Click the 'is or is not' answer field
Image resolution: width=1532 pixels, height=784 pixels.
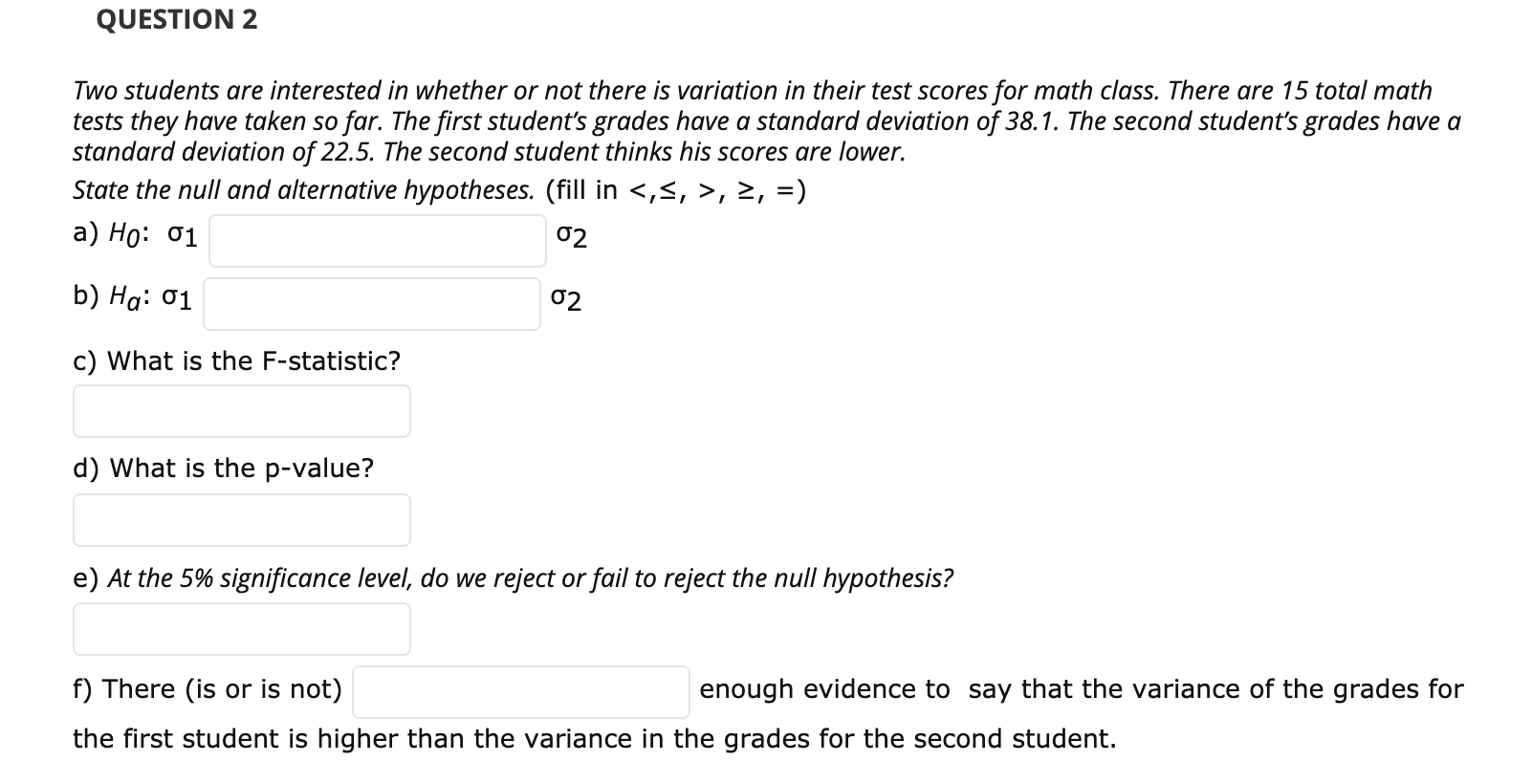[519, 690]
